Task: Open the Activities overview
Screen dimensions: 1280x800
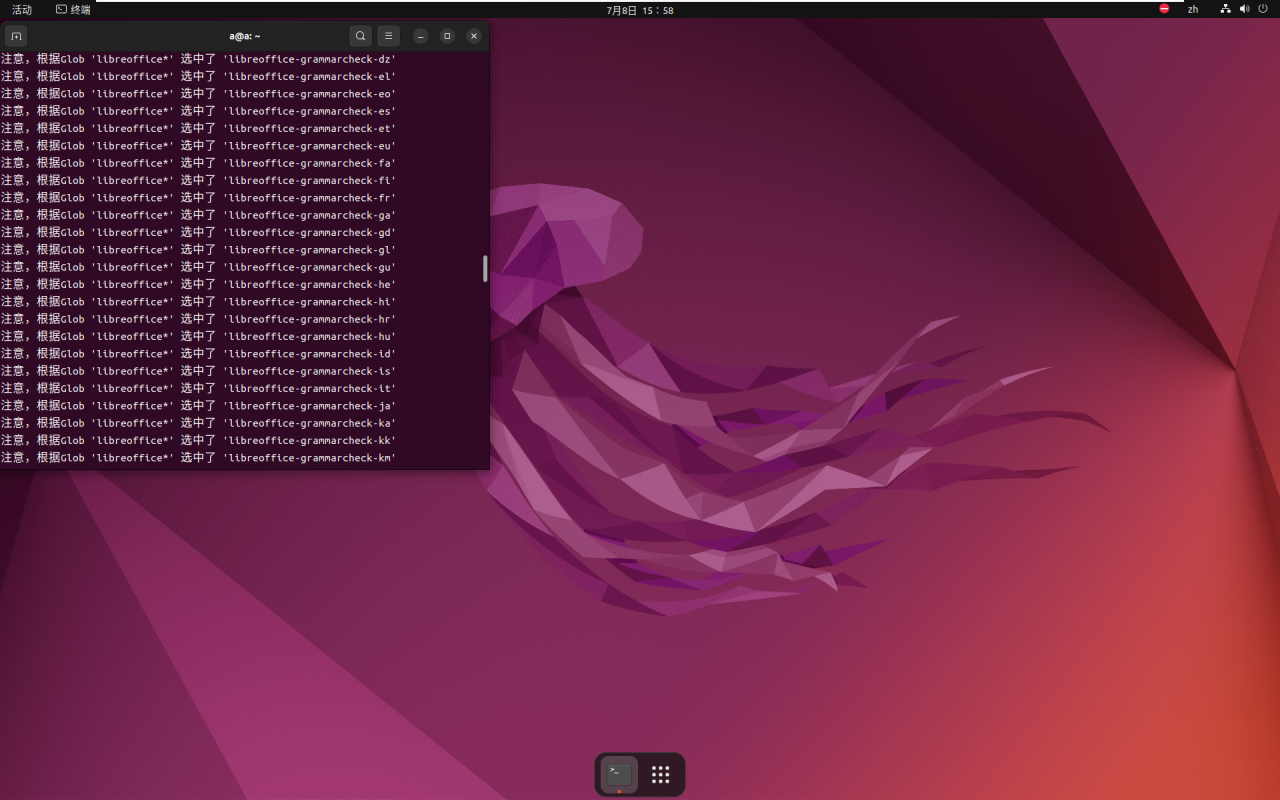Action: point(21,9)
